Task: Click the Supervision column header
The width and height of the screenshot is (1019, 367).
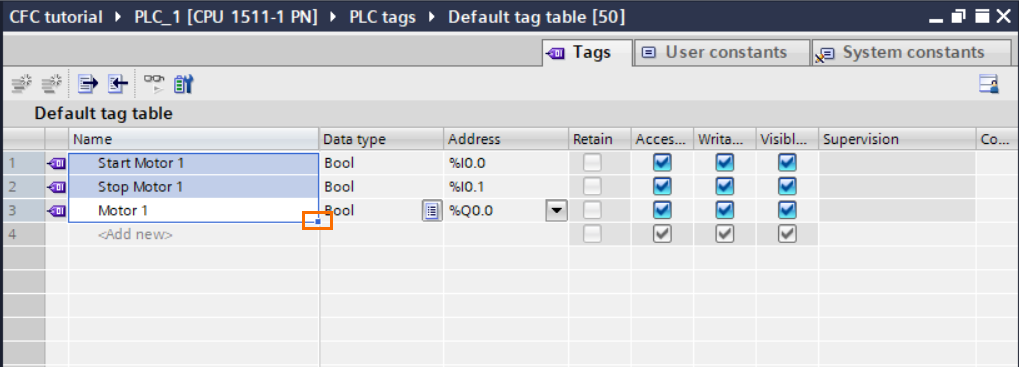Action: pyautogui.click(x=897, y=139)
